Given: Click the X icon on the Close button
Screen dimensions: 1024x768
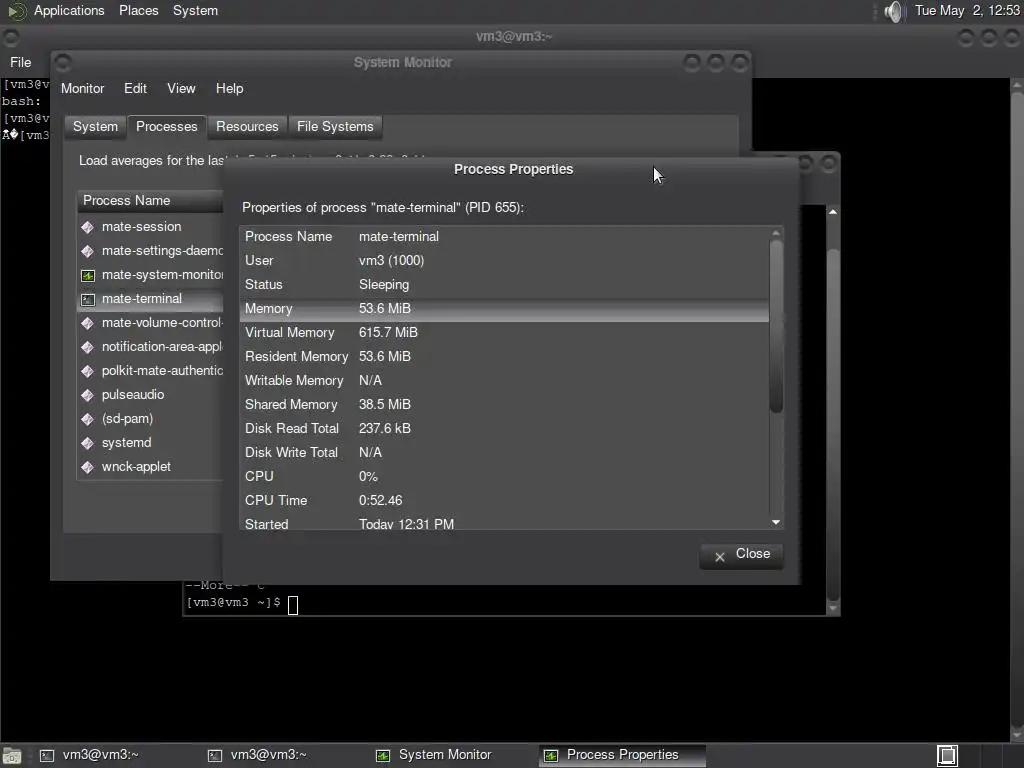Looking at the screenshot, I should click(720, 557).
